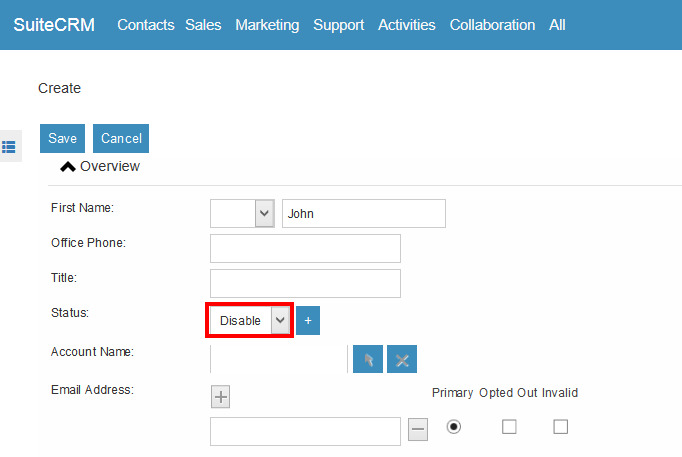Click the sidebar list toggle icon
The image size is (682, 457).
[9, 146]
